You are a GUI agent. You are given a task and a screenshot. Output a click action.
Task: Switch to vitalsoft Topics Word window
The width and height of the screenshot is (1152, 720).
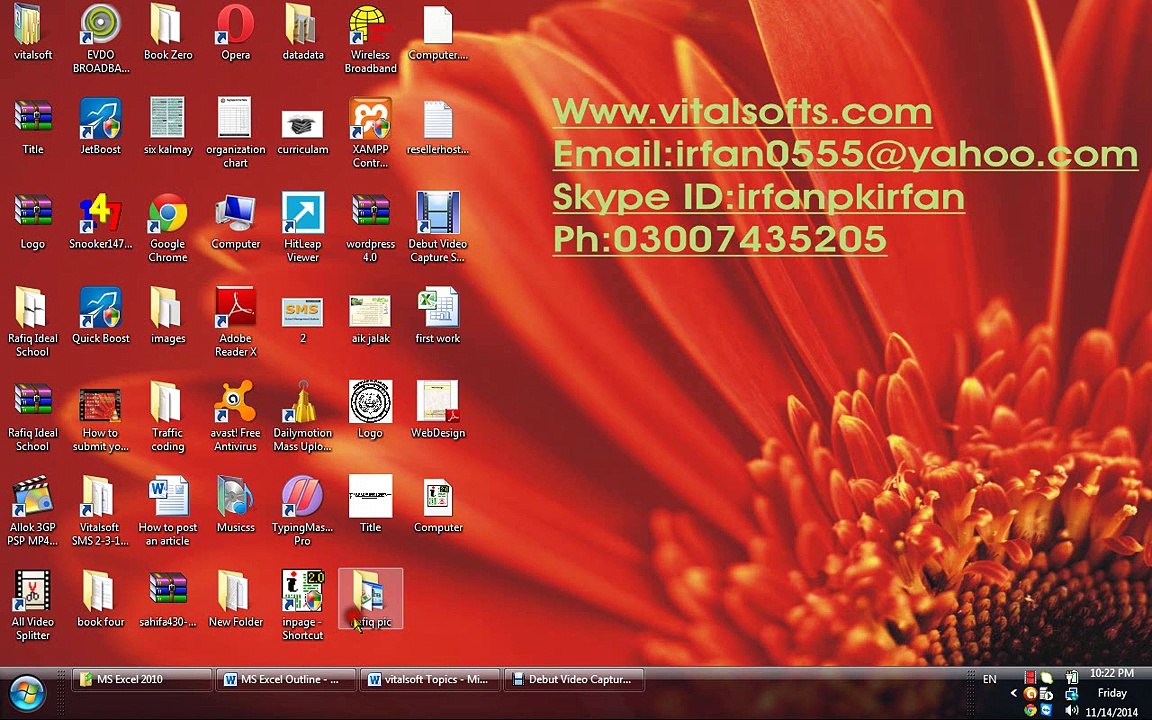430,680
